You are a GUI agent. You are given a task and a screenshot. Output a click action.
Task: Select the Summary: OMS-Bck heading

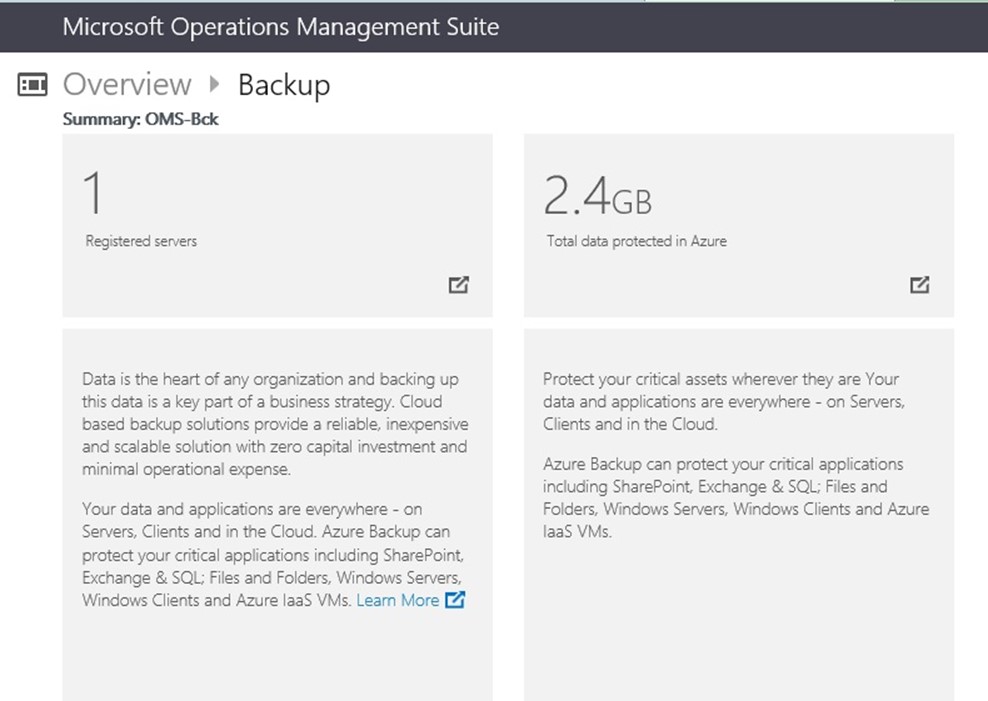pos(141,119)
